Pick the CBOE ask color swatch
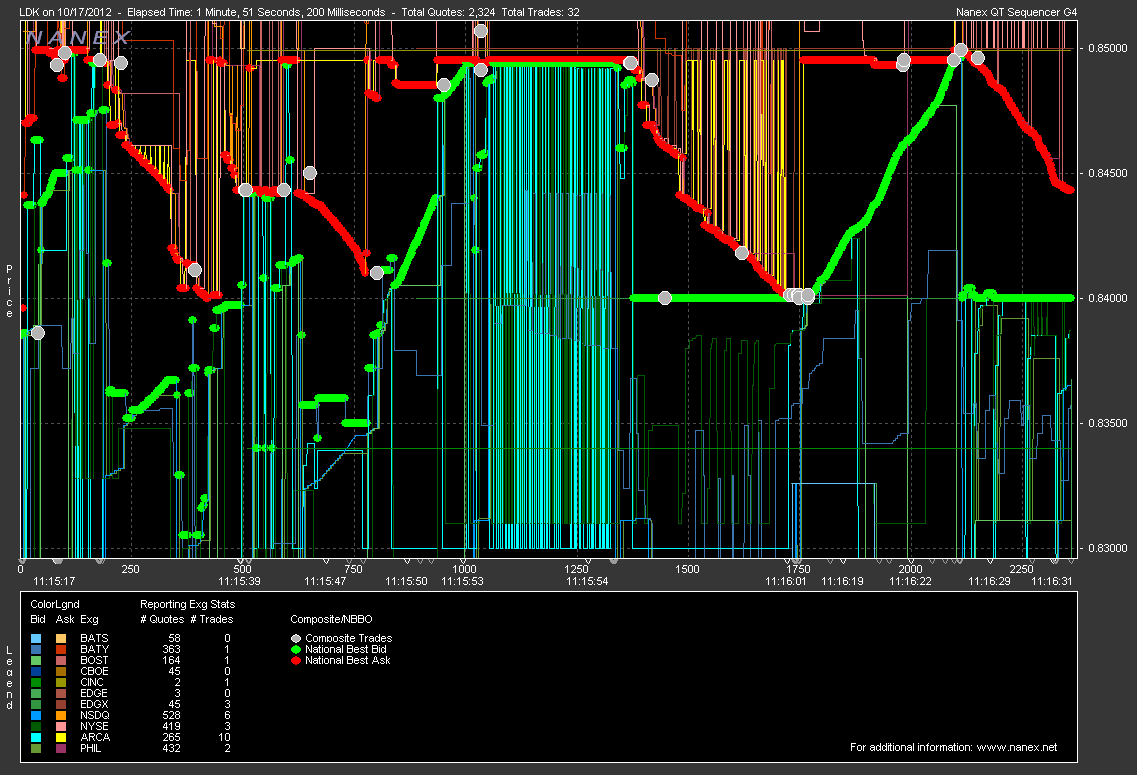 click(x=61, y=671)
